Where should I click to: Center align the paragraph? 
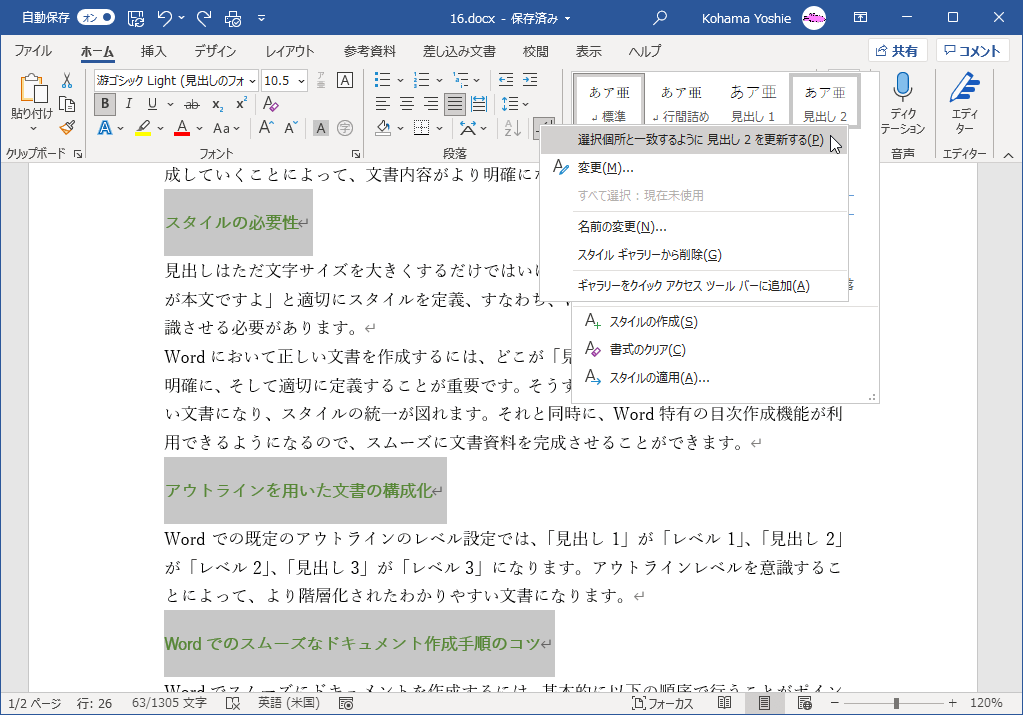click(406, 104)
